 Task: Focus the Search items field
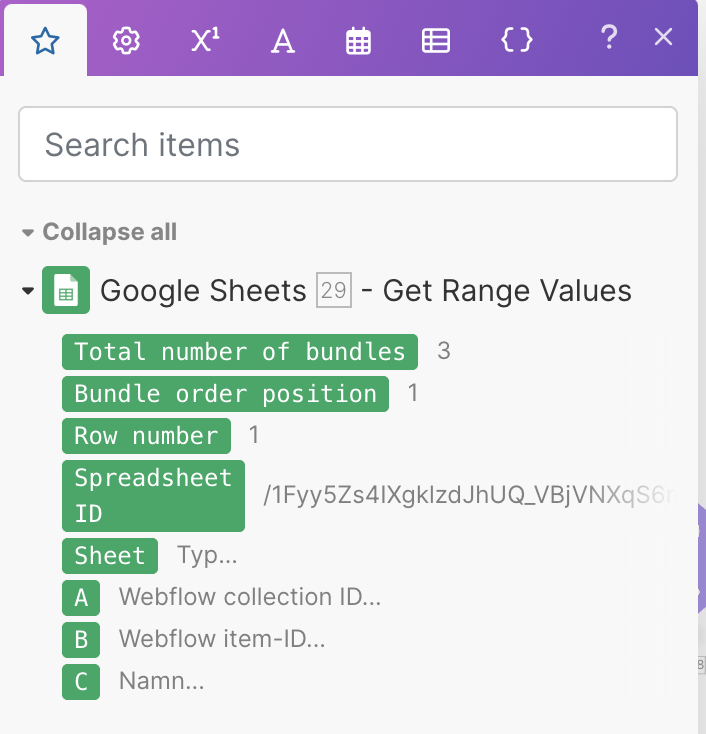click(x=348, y=145)
